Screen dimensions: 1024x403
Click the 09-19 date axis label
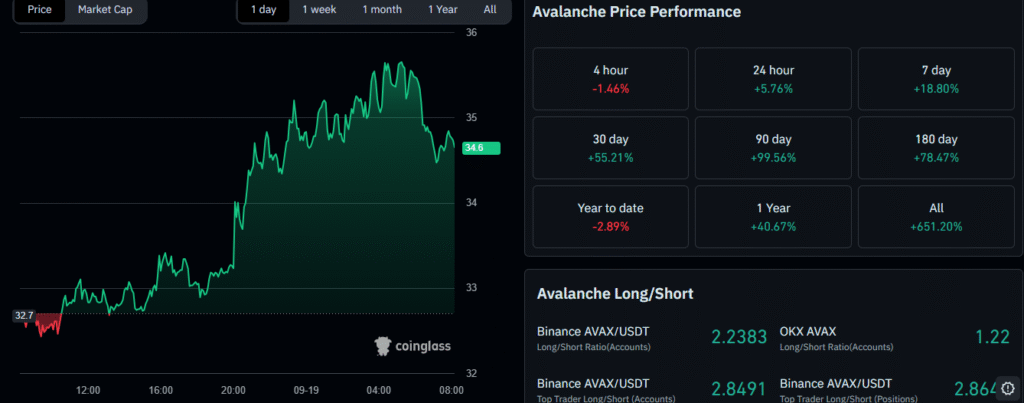306,391
